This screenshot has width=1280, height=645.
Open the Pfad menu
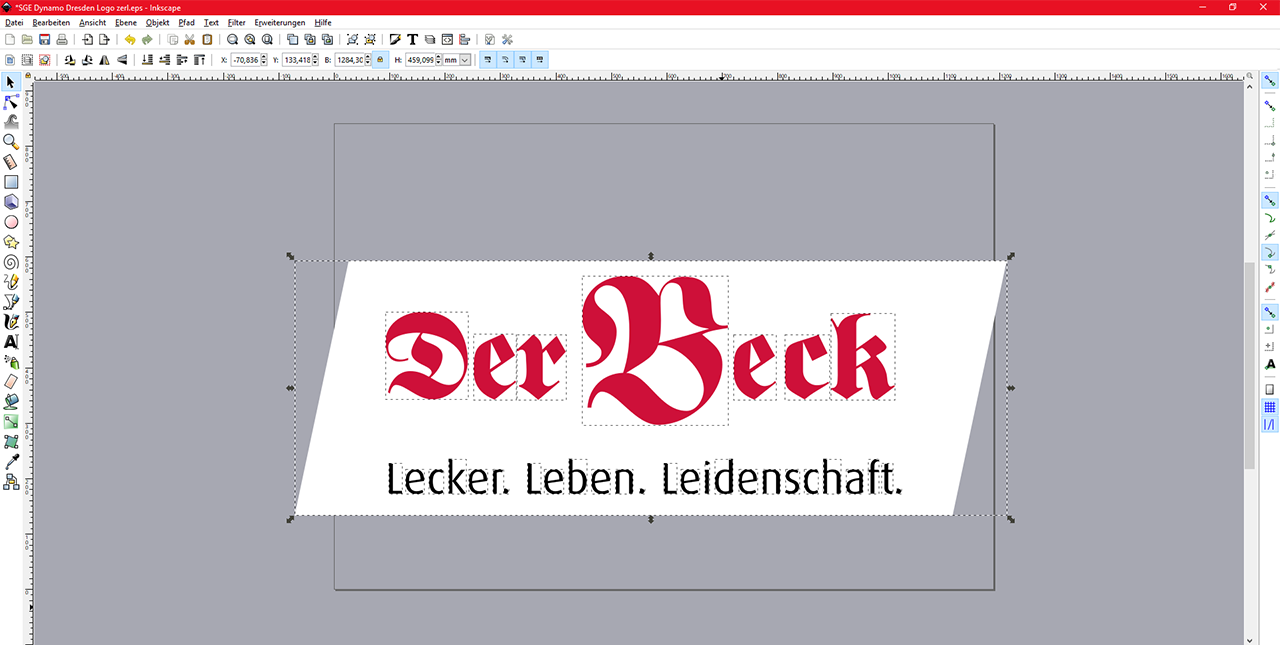pyautogui.click(x=186, y=22)
